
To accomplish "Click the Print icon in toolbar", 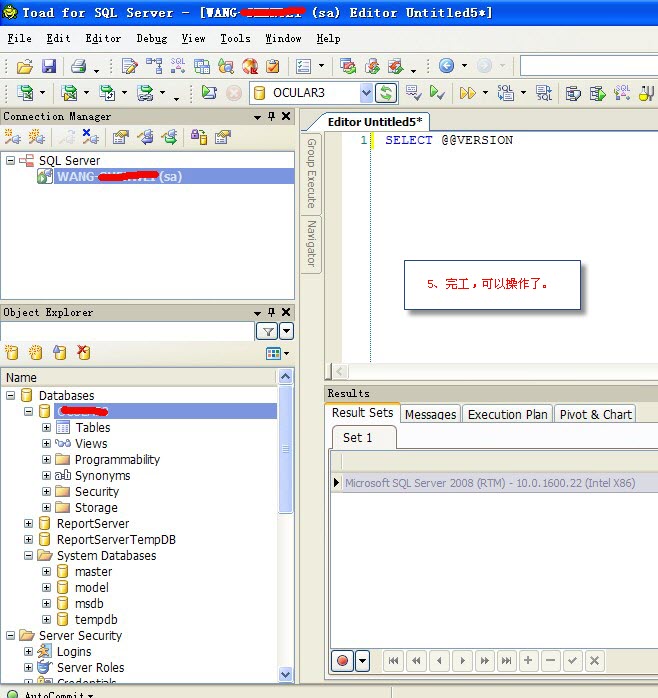I will pyautogui.click(x=78, y=66).
